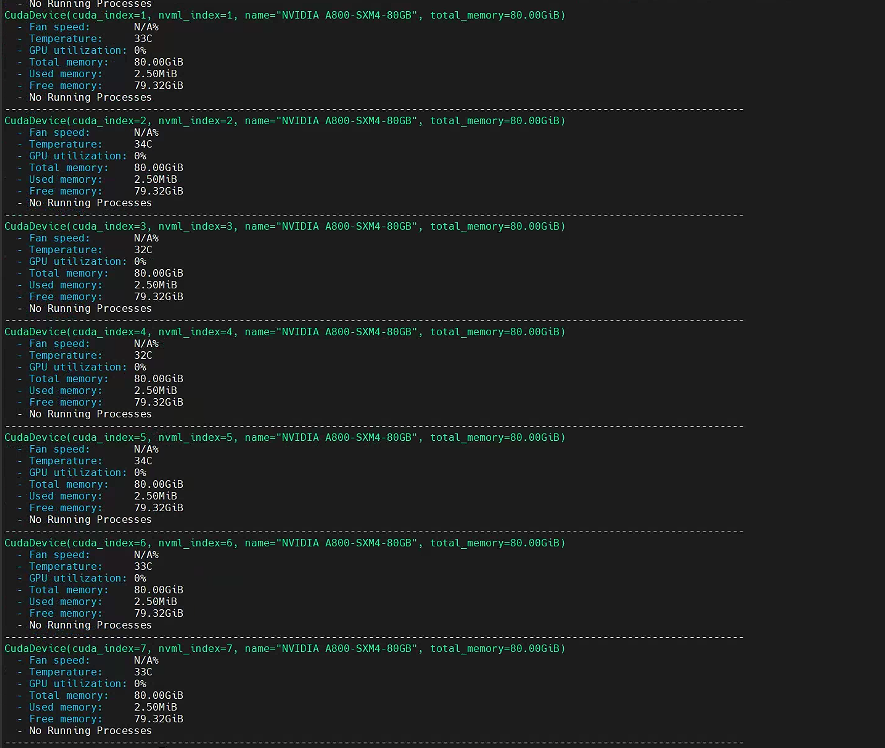Click Free memory 79.32GiB under cuda_index=1
885x748 pixels.
[x=106, y=86]
